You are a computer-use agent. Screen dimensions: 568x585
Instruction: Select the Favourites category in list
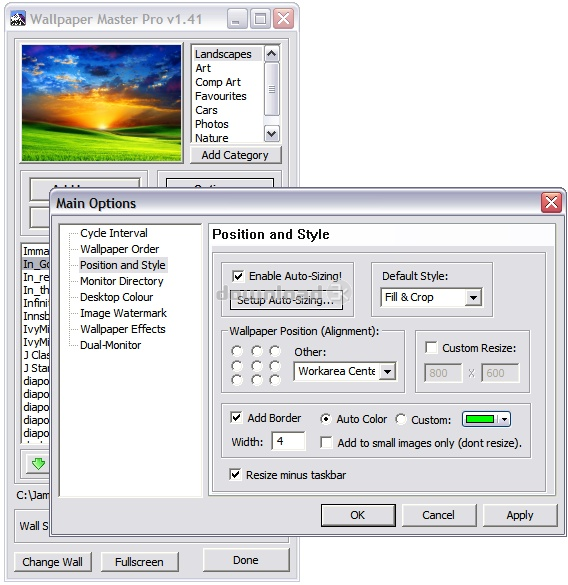coord(221,96)
